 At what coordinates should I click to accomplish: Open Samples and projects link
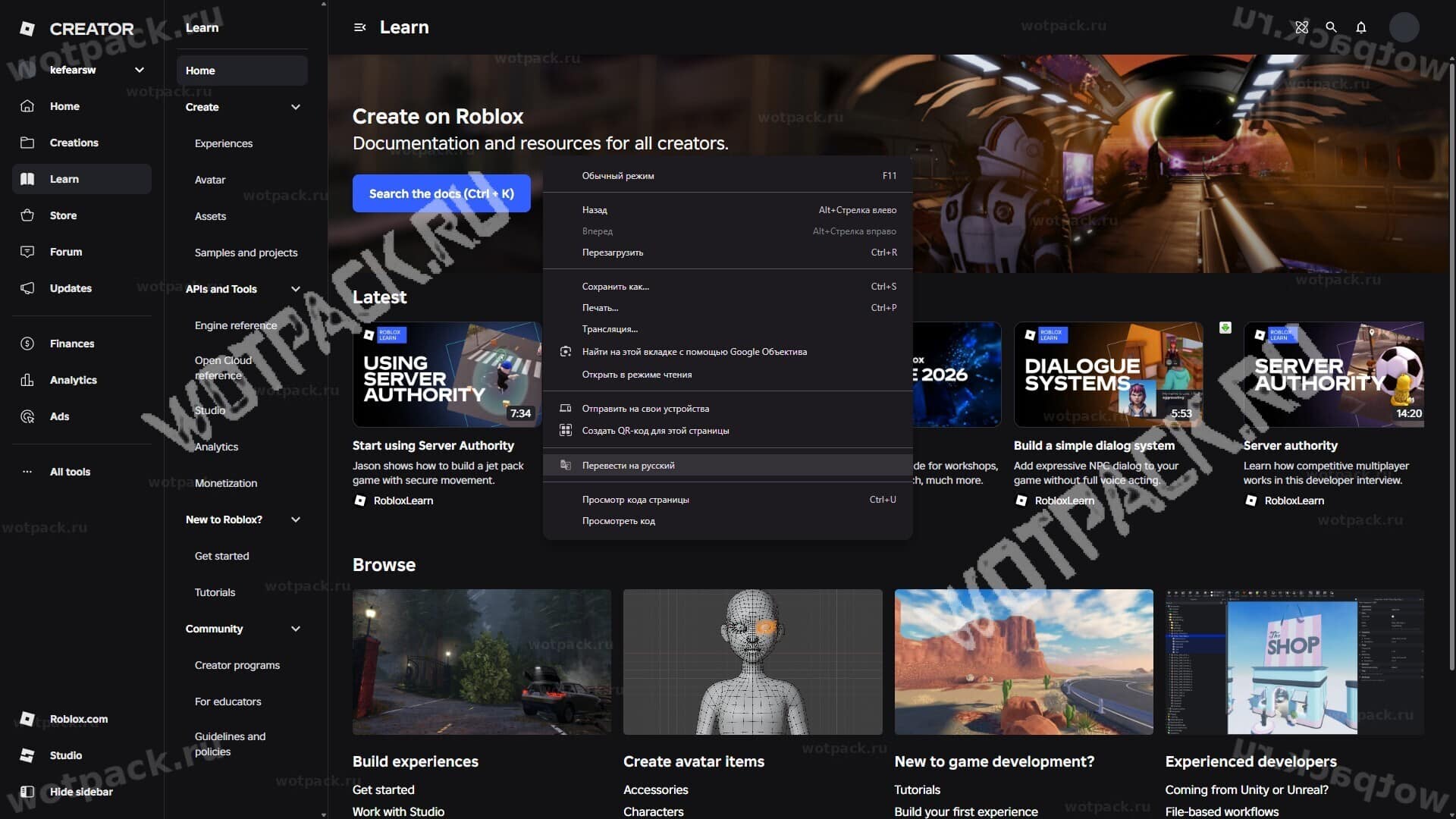[246, 253]
